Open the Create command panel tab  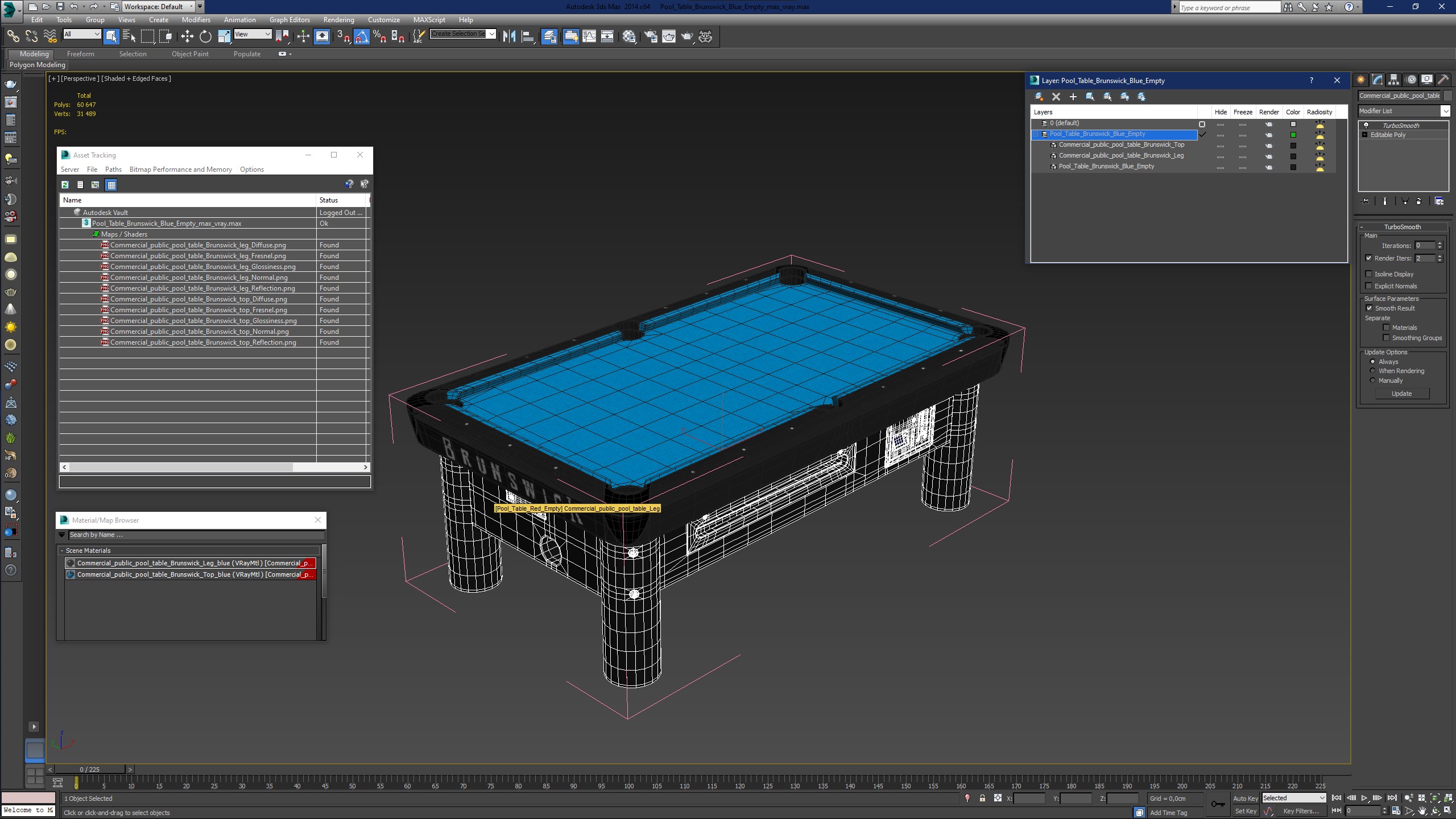coord(1360,80)
